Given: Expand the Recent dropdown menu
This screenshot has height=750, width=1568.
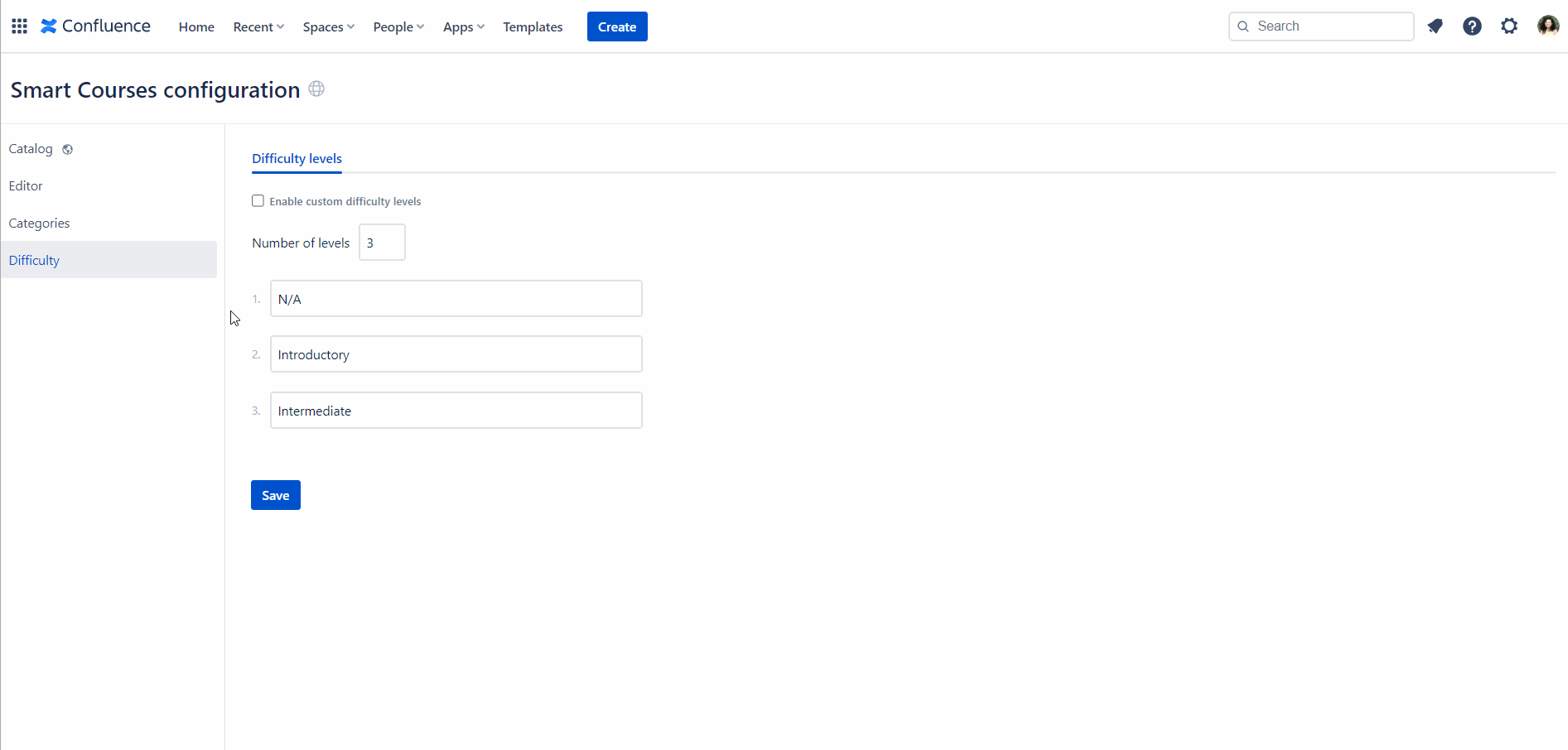Looking at the screenshot, I should (258, 27).
